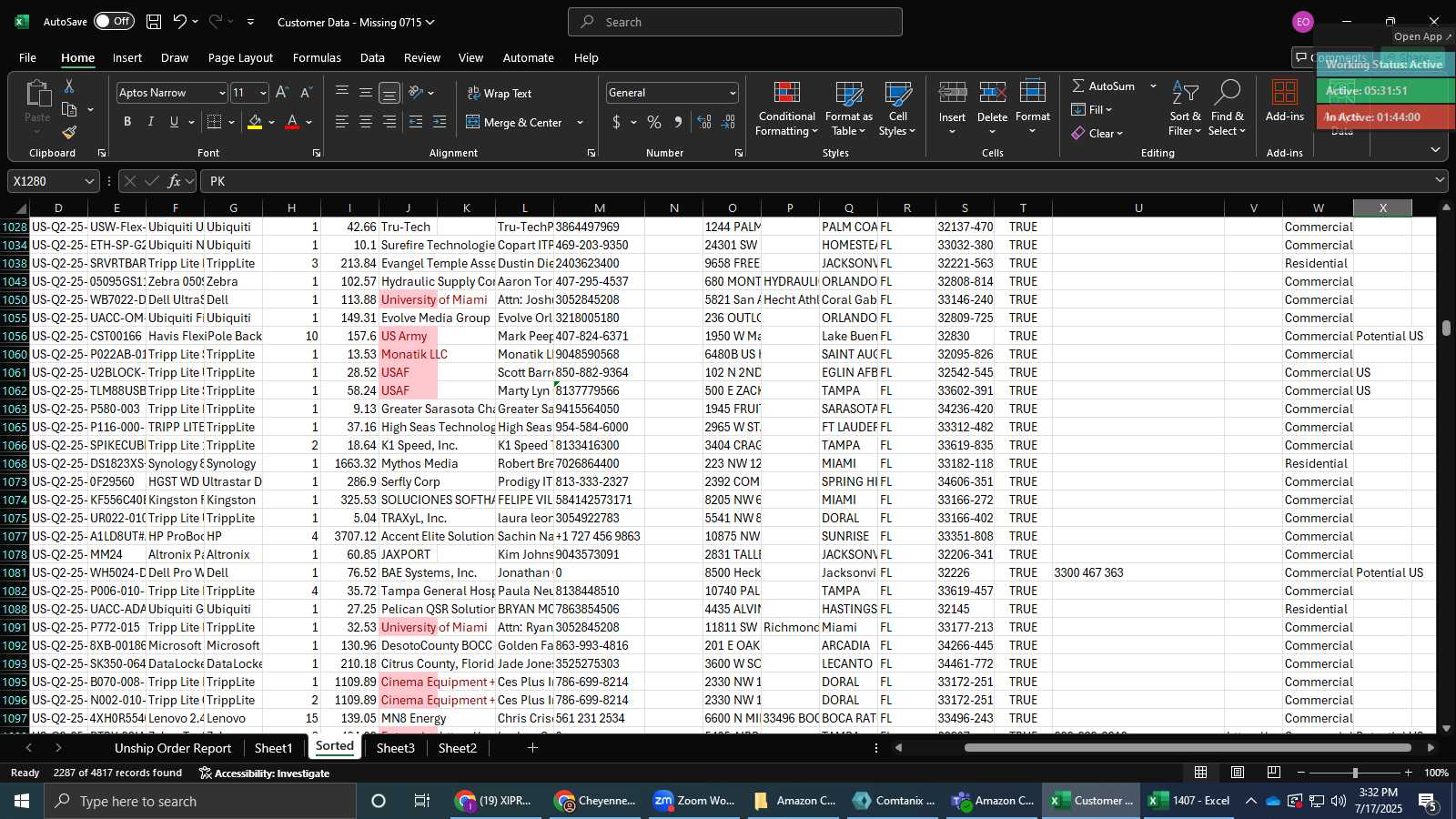The height and width of the screenshot is (819, 1456).
Task: Click Insert Function fx icon
Action: (x=174, y=181)
